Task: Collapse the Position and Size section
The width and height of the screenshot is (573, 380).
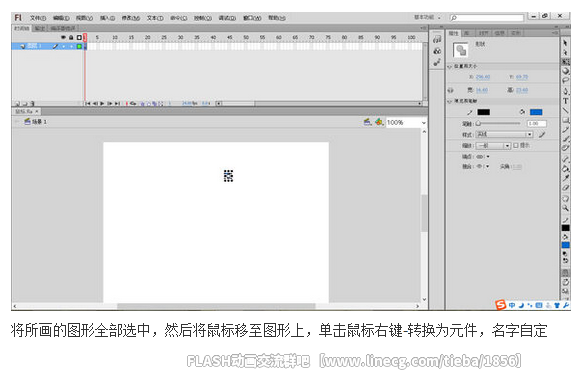Action: point(449,67)
